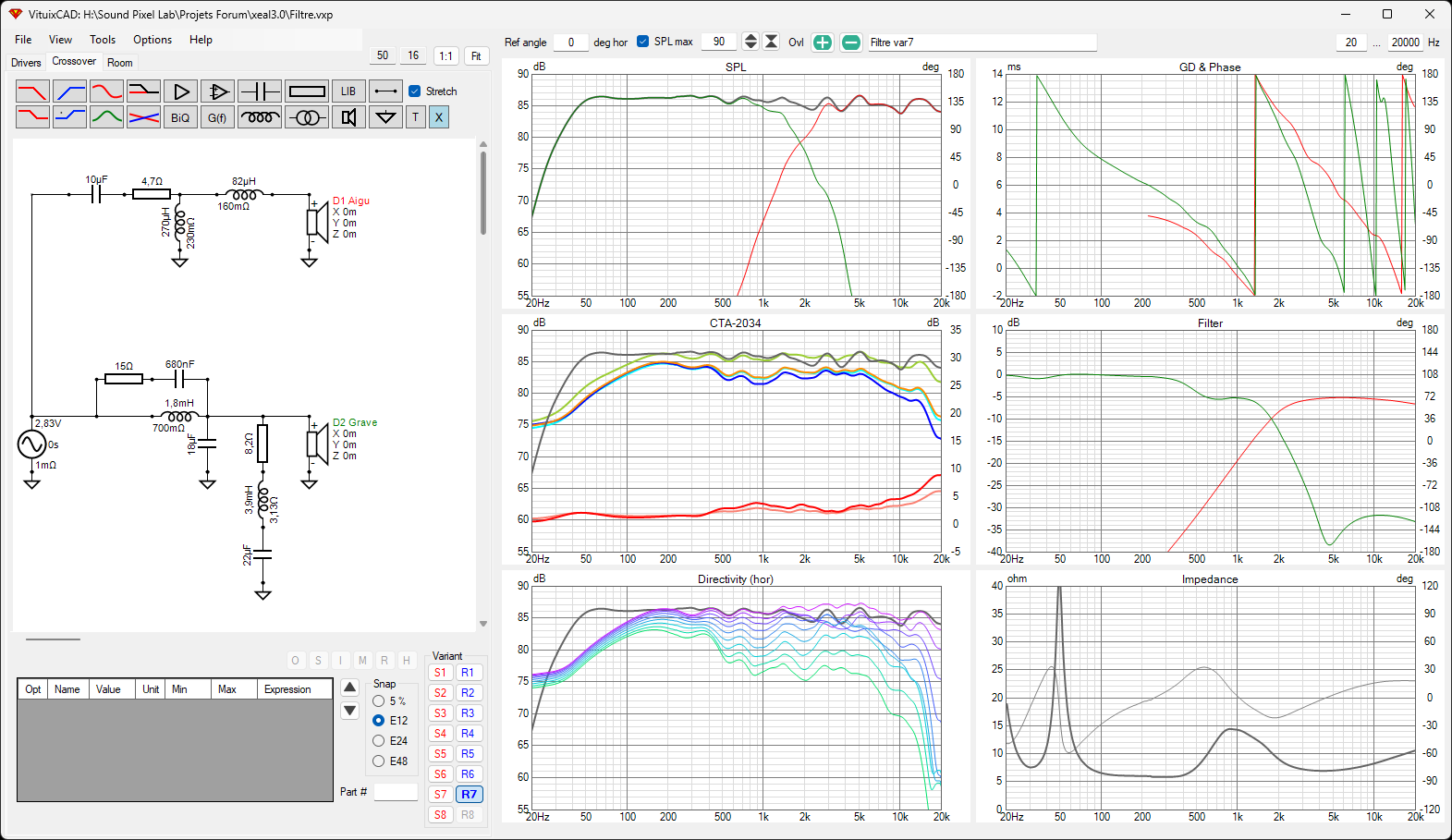Recall variant with the R5 button

click(x=469, y=754)
